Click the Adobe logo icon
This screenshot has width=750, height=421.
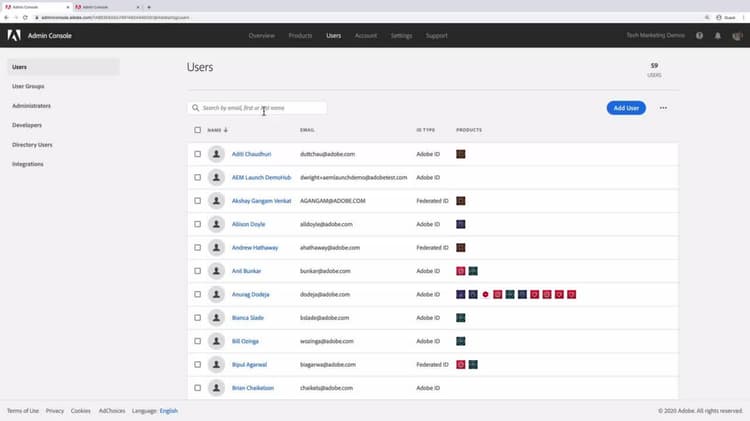(x=14, y=35)
